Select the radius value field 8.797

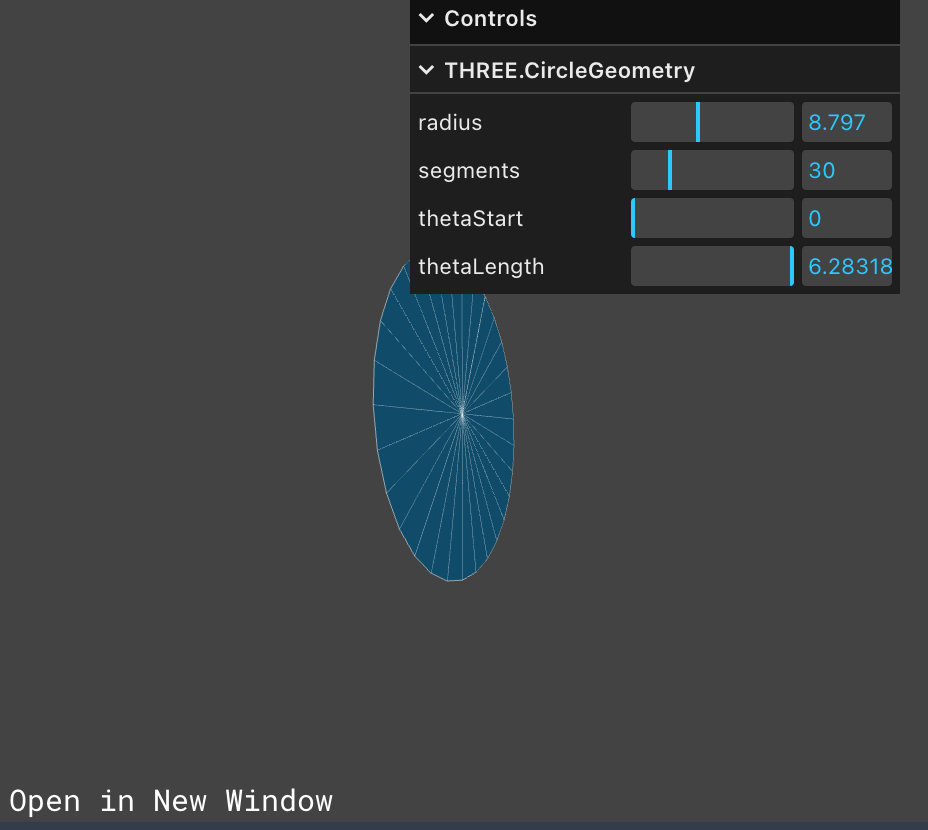[x=846, y=122]
